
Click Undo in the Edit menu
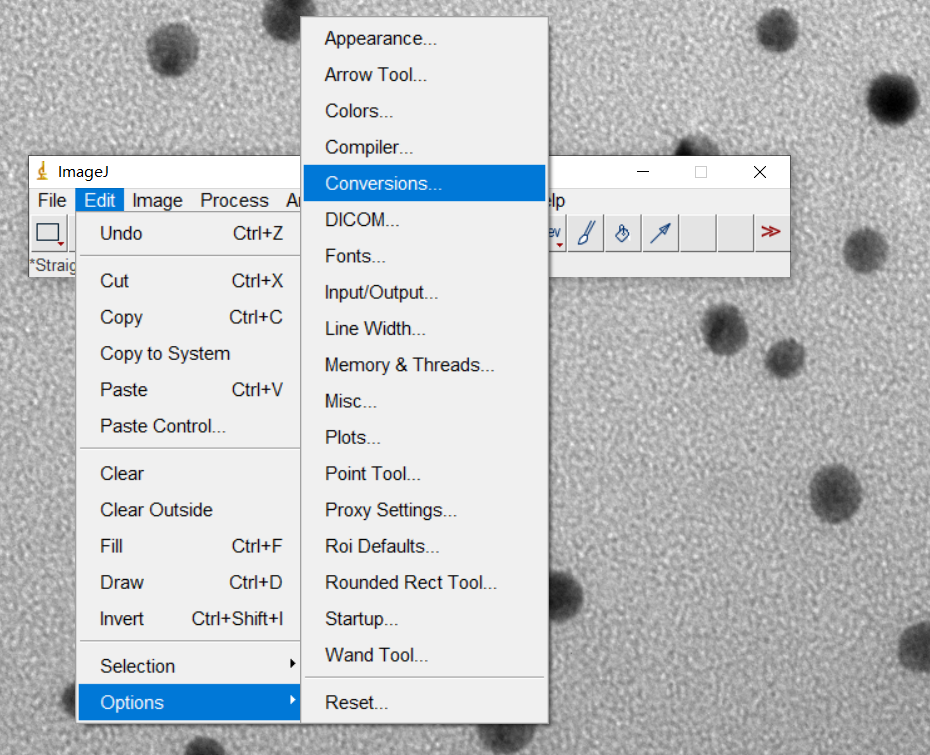point(121,234)
